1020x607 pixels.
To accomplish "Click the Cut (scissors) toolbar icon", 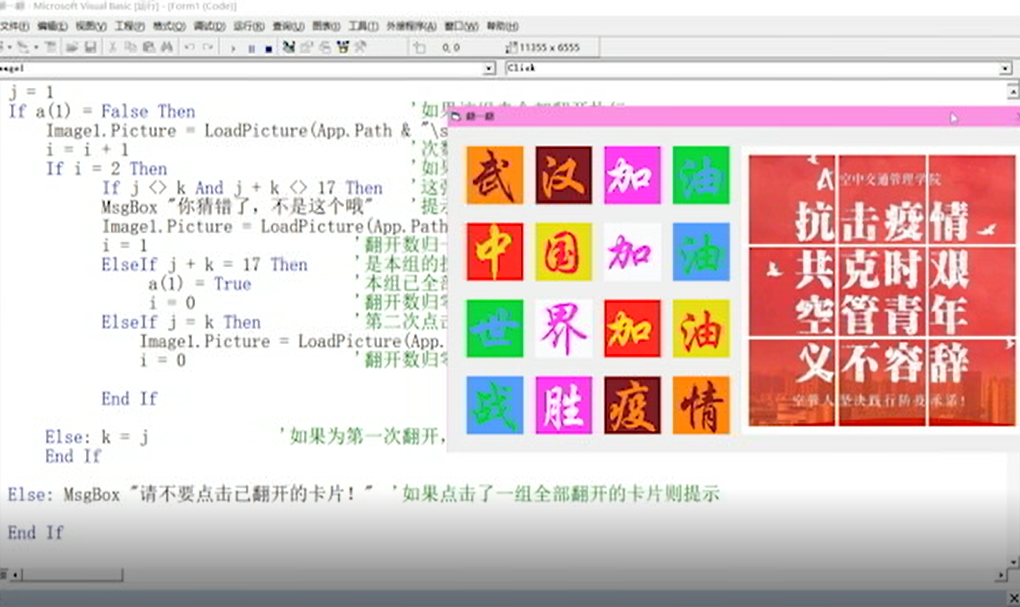I will pos(112,47).
